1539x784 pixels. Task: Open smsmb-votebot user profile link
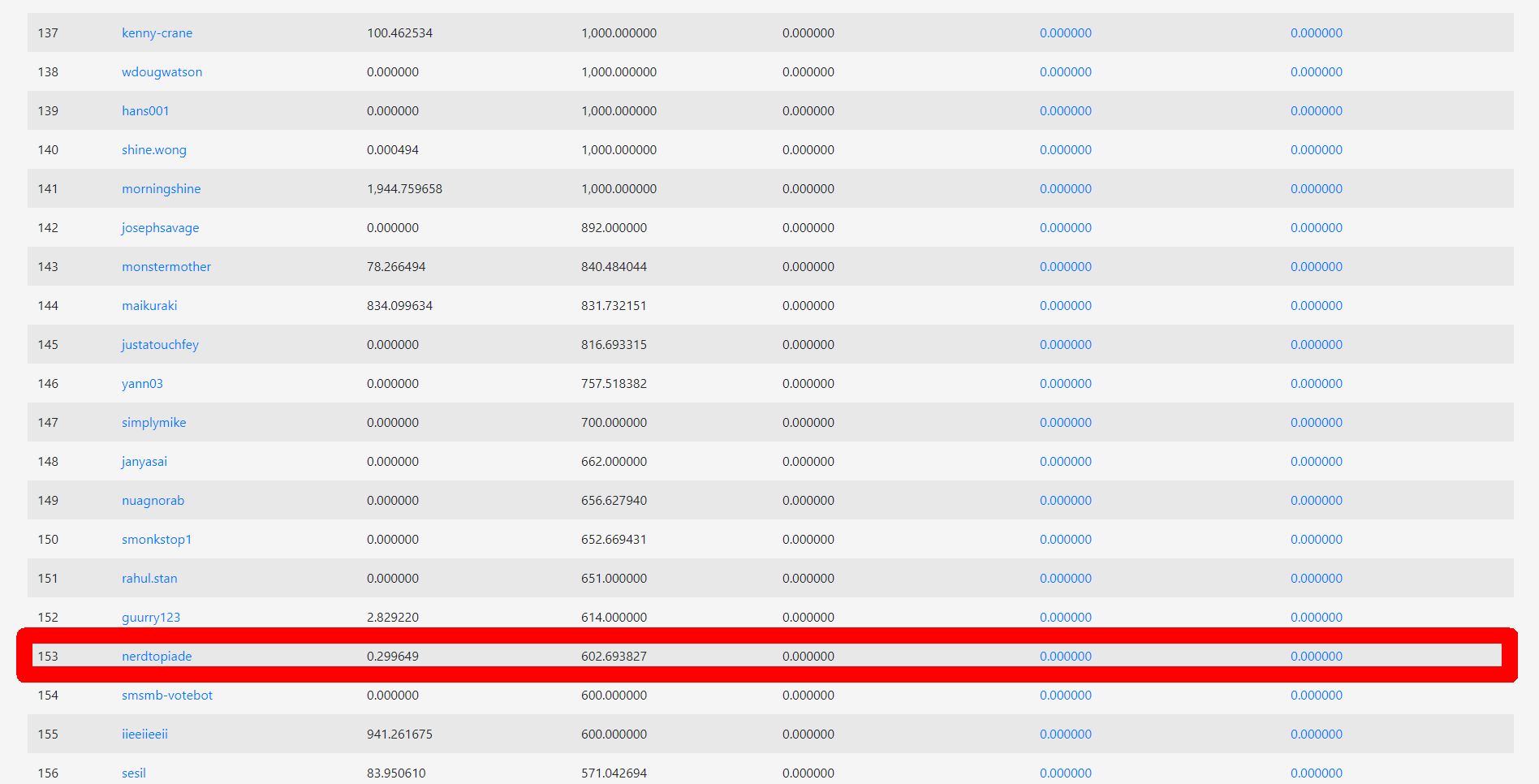coord(167,696)
